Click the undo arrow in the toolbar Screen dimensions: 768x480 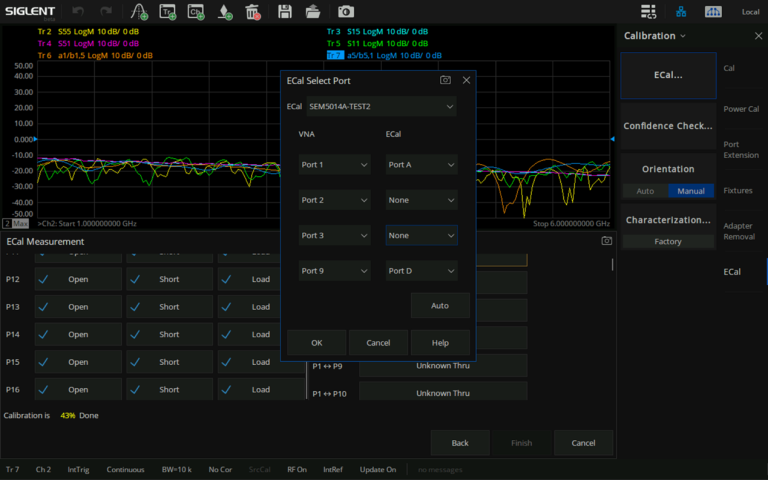(79, 12)
